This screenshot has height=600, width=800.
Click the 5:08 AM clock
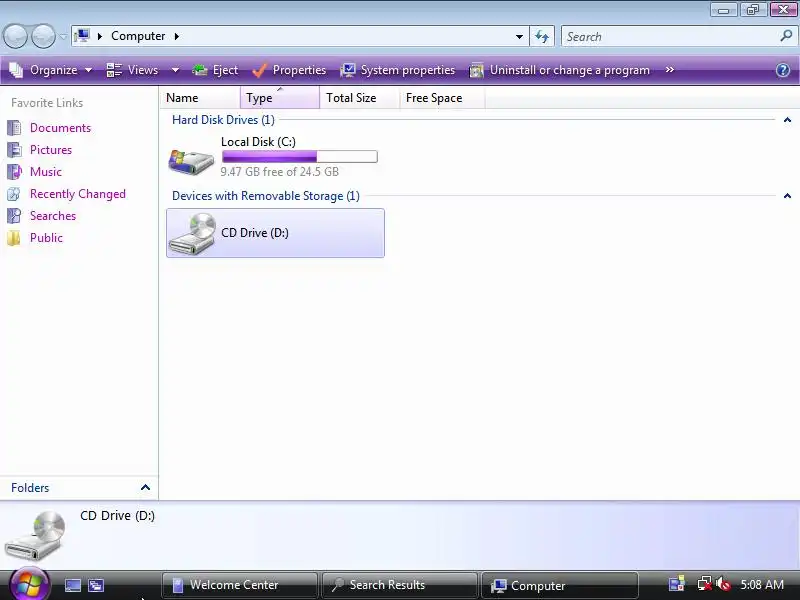coord(762,585)
